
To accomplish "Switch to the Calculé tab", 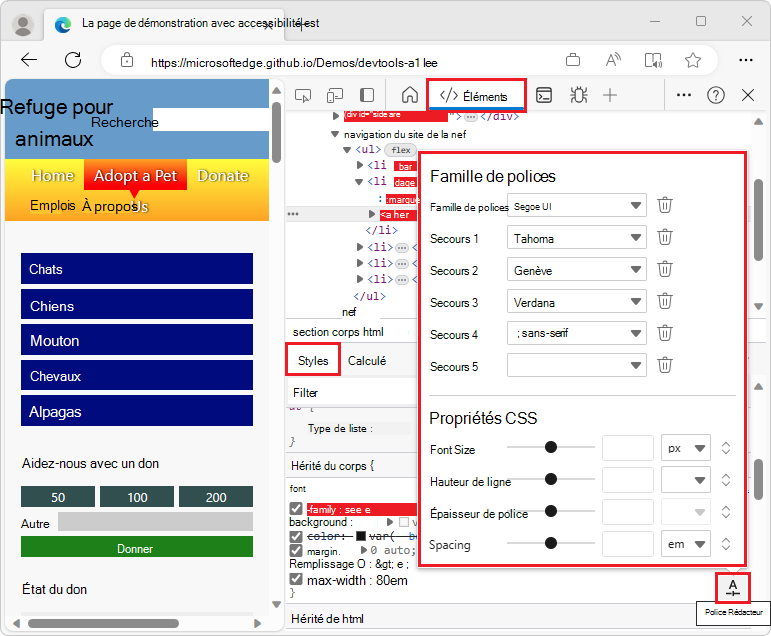I will [367, 361].
